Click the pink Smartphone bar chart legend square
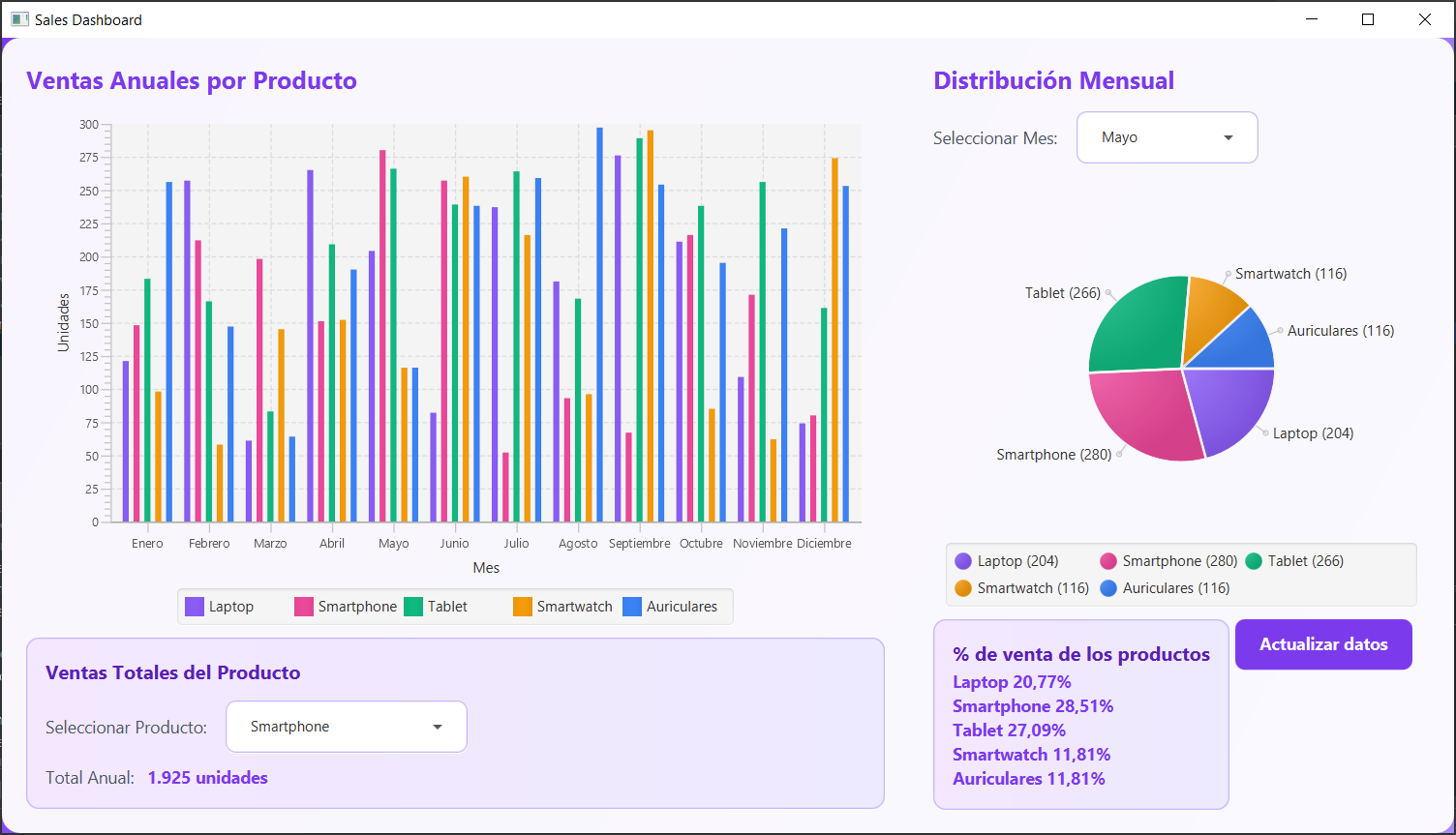This screenshot has width=1456, height=835. (x=304, y=607)
